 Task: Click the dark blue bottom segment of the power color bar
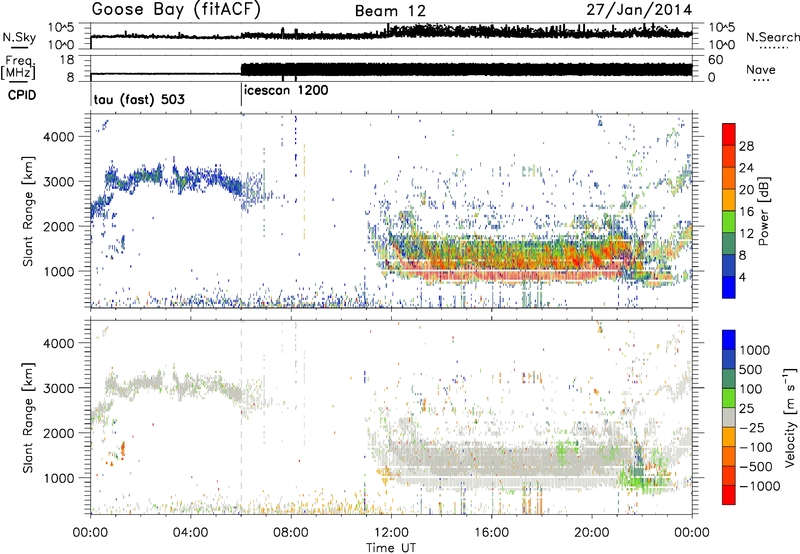pyautogui.click(x=729, y=287)
